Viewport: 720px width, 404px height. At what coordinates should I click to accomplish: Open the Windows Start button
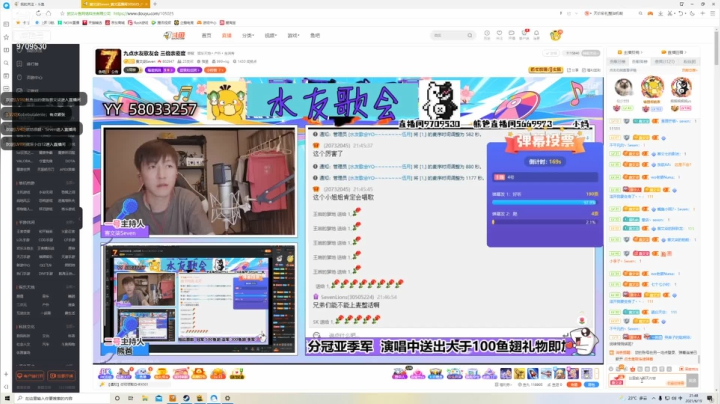coord(7,398)
